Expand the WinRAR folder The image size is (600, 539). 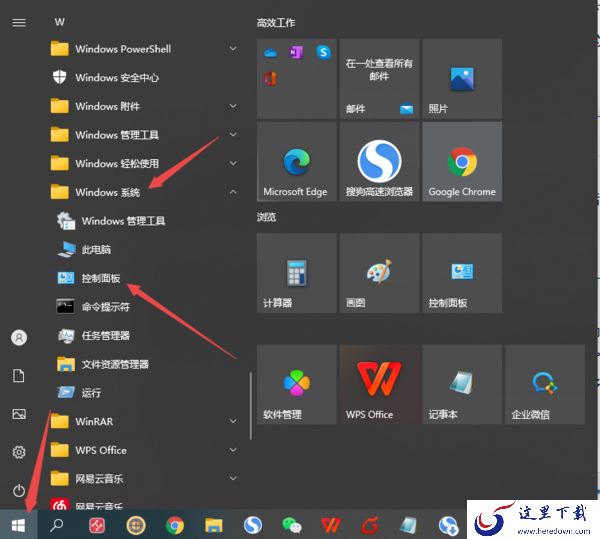233,421
